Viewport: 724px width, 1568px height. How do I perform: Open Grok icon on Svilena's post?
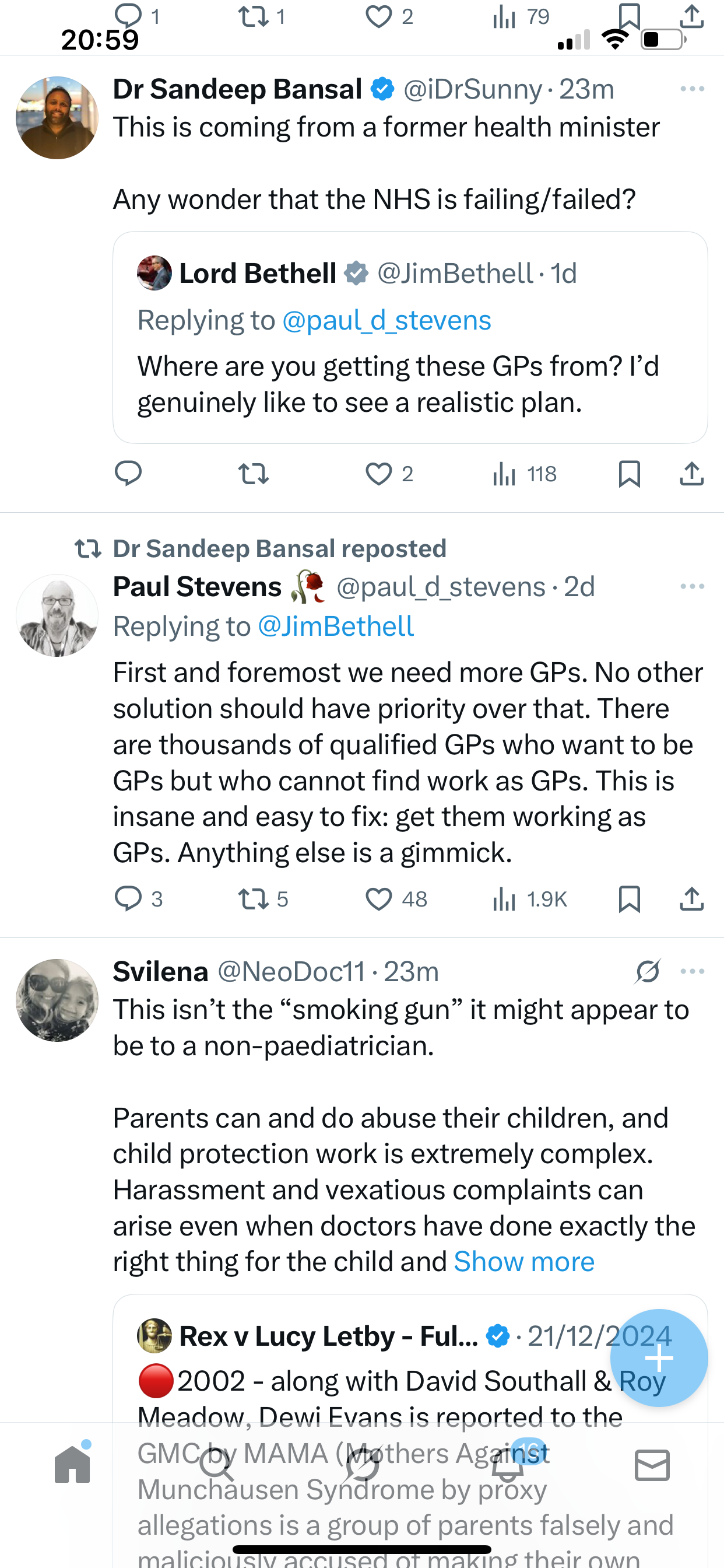click(x=647, y=971)
